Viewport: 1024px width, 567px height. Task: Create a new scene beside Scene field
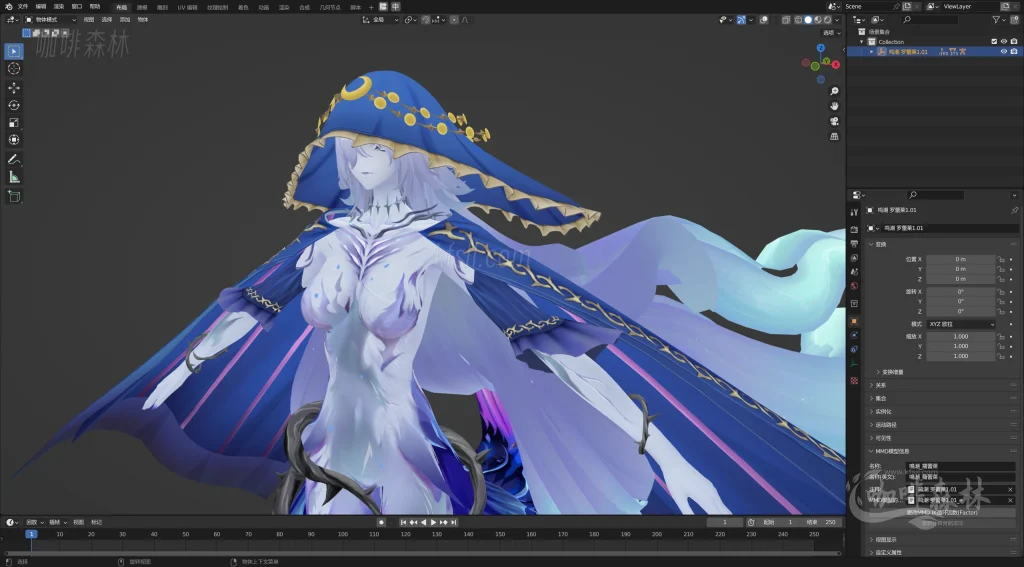coord(907,7)
